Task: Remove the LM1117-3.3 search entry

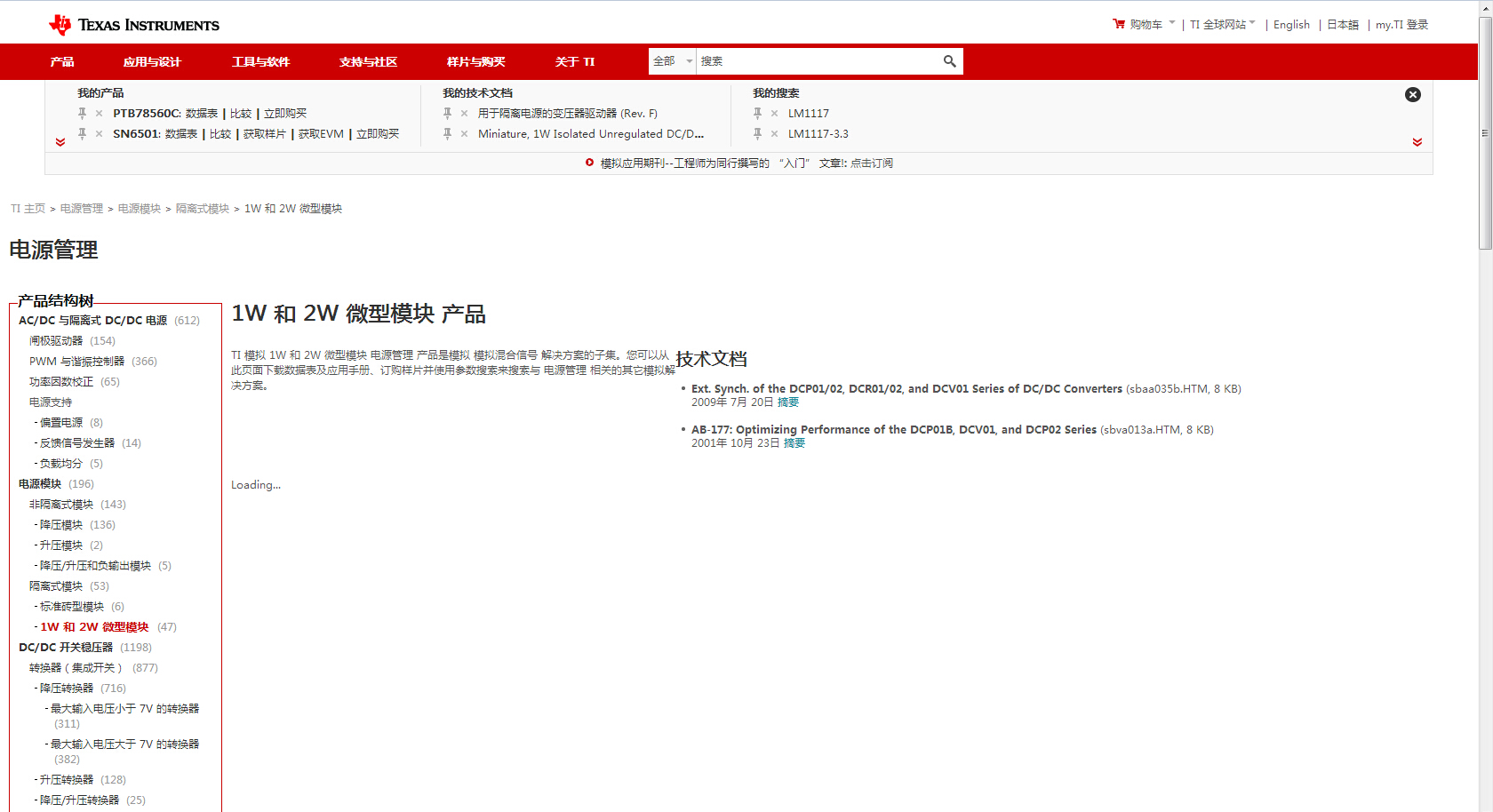Action: [x=774, y=134]
